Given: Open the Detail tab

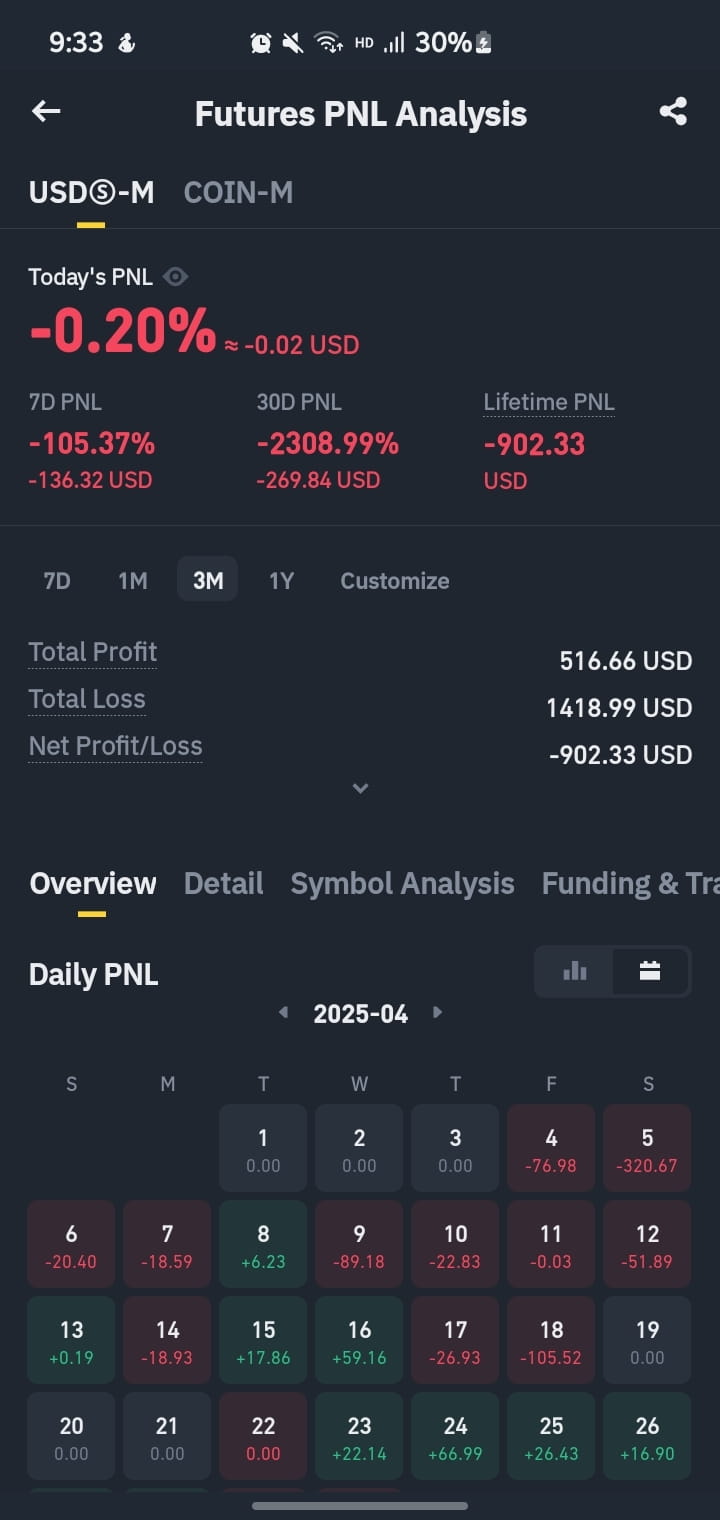Looking at the screenshot, I should point(224,883).
